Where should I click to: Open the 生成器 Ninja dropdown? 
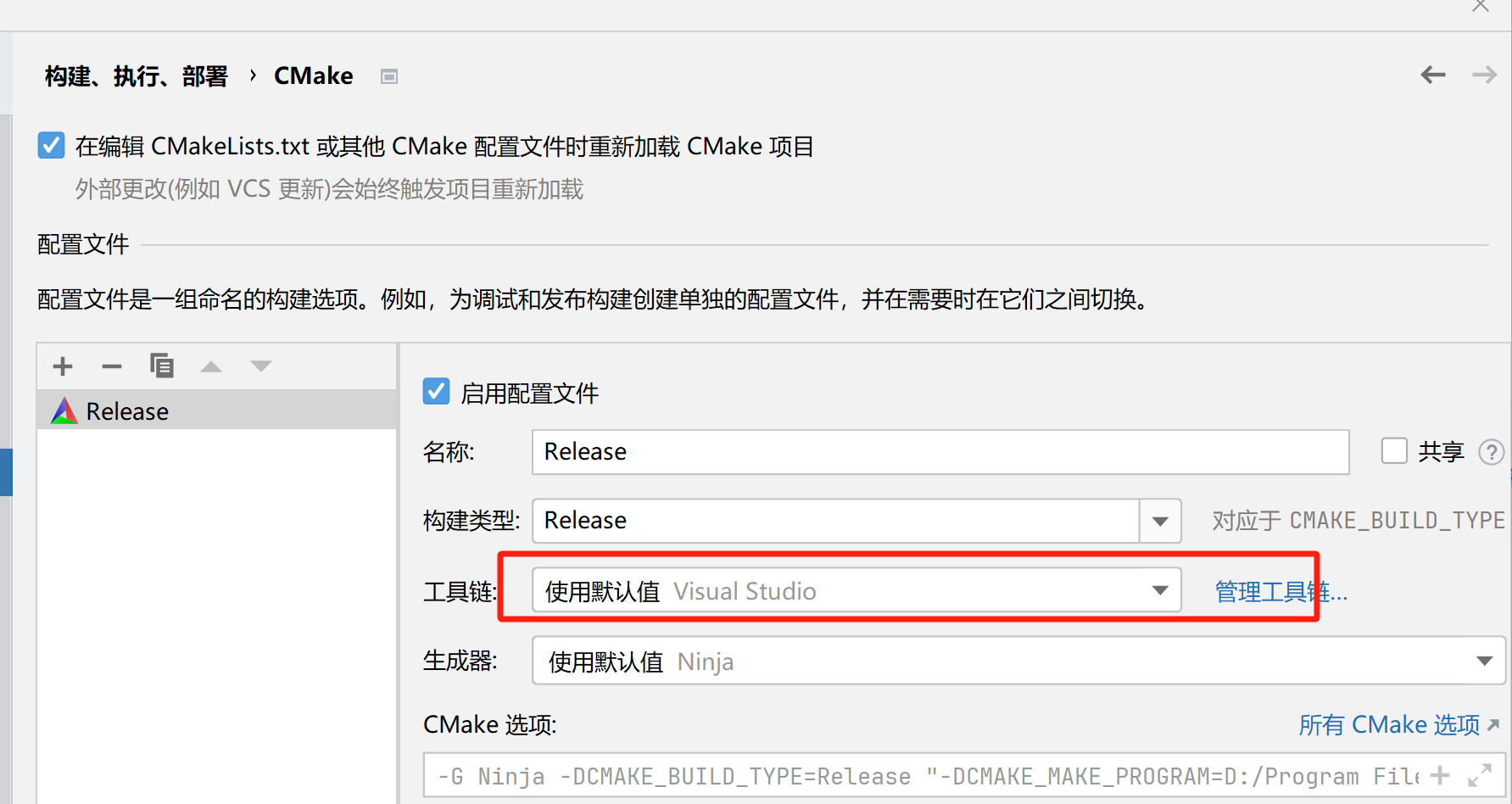[x=1018, y=661]
